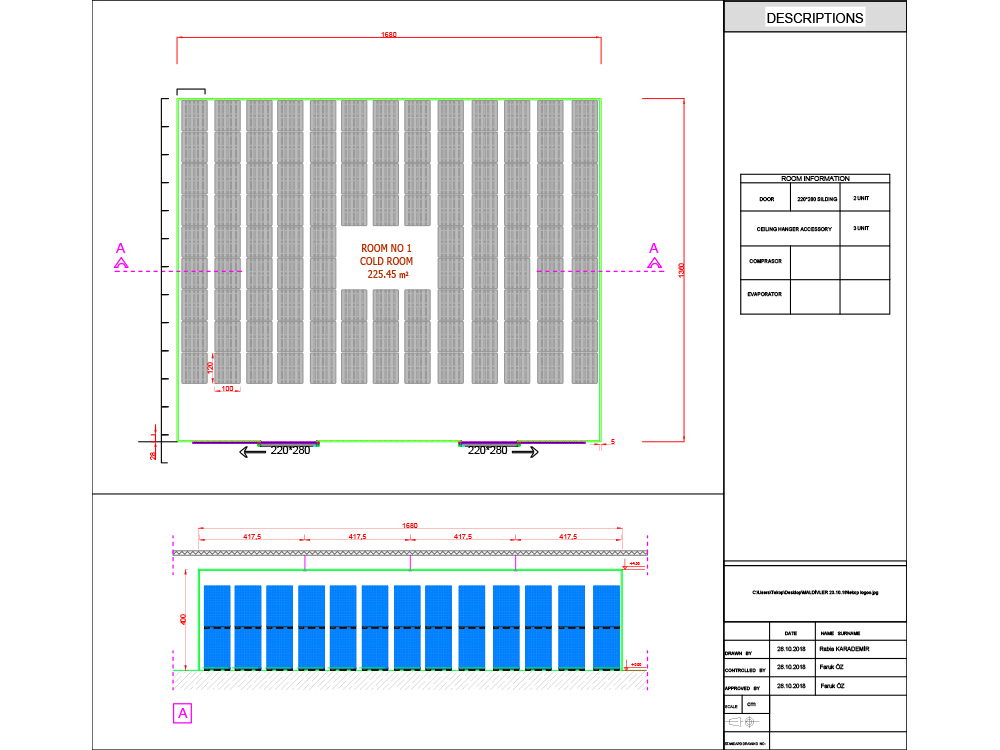Image resolution: width=1000 pixels, height=750 pixels.
Task: Click the logo file path text
Action: point(814,593)
